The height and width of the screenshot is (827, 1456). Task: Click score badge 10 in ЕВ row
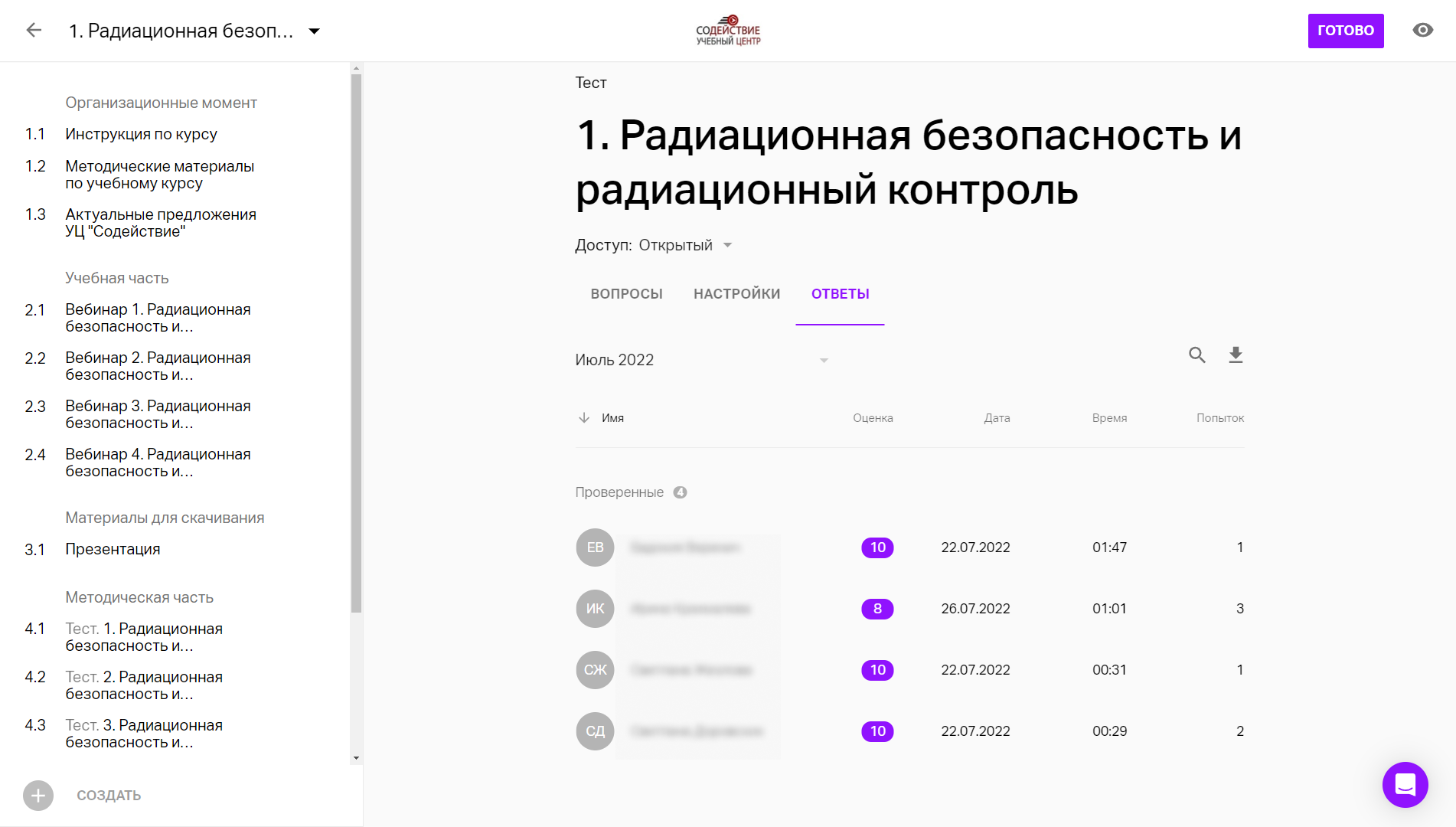coord(877,548)
